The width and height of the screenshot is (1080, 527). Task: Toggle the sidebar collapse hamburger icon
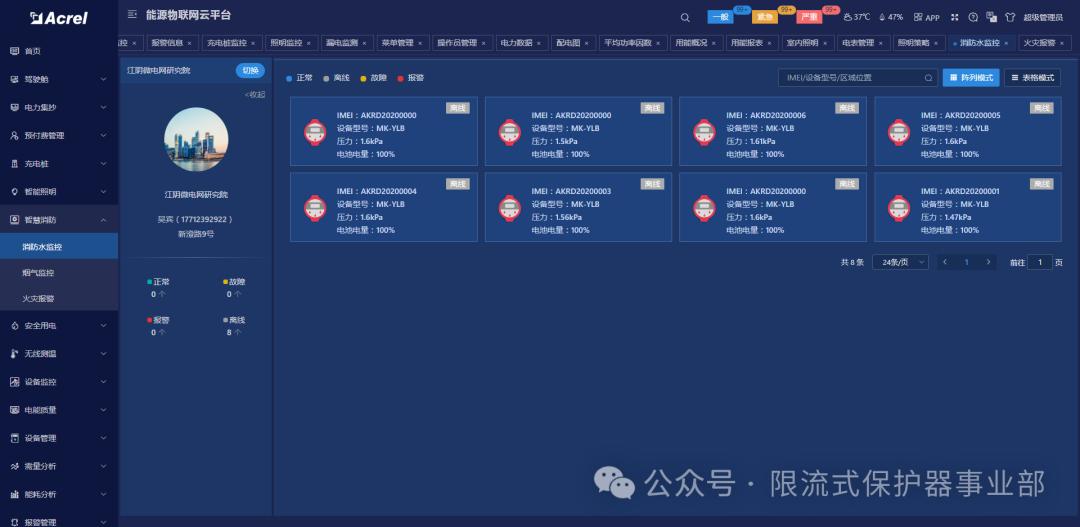(132, 15)
